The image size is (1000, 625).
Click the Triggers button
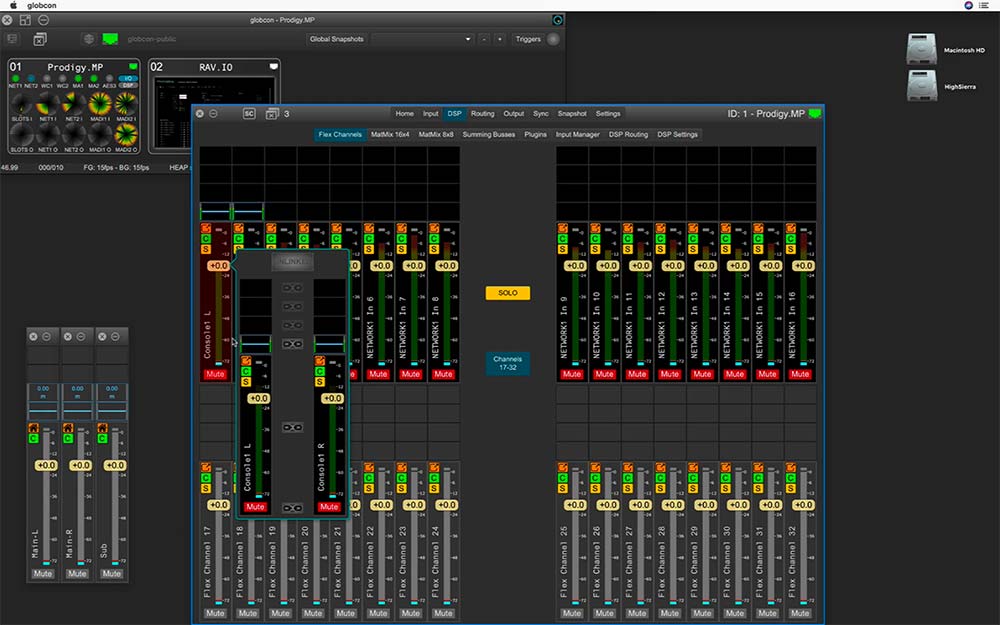click(528, 39)
